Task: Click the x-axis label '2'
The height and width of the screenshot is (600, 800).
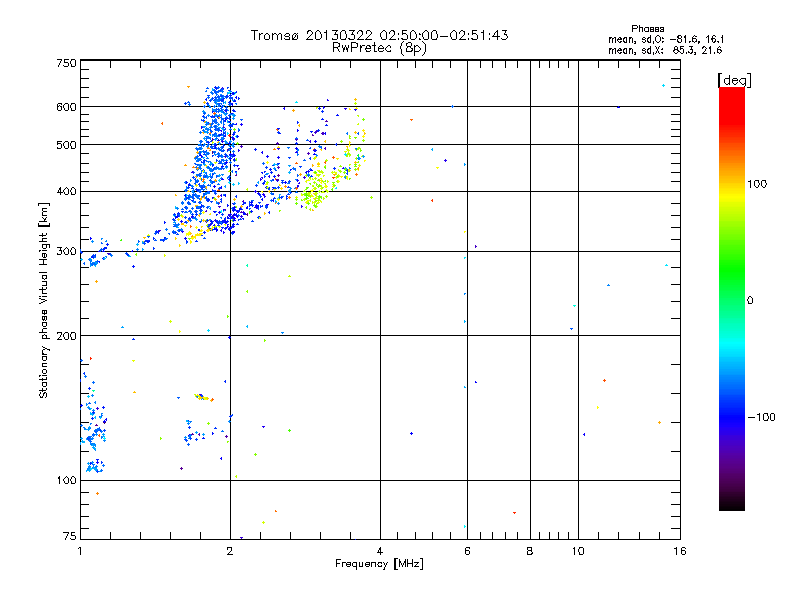Action: coord(230,551)
